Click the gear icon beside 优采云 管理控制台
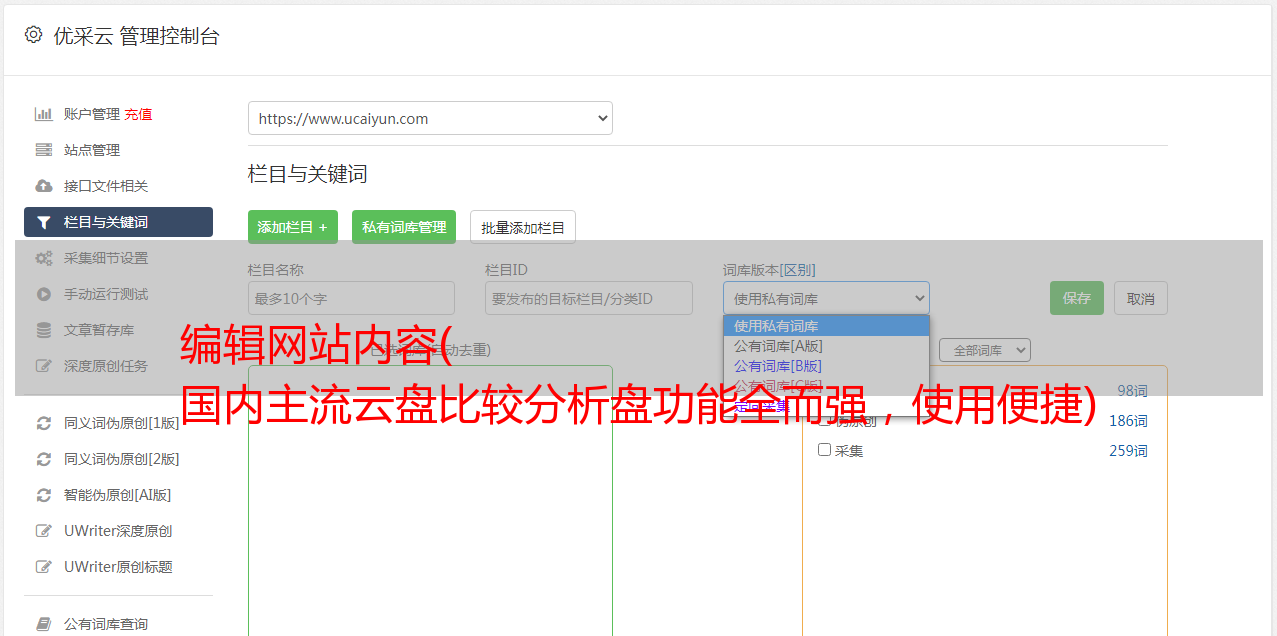This screenshot has width=1277, height=636. [x=33, y=35]
